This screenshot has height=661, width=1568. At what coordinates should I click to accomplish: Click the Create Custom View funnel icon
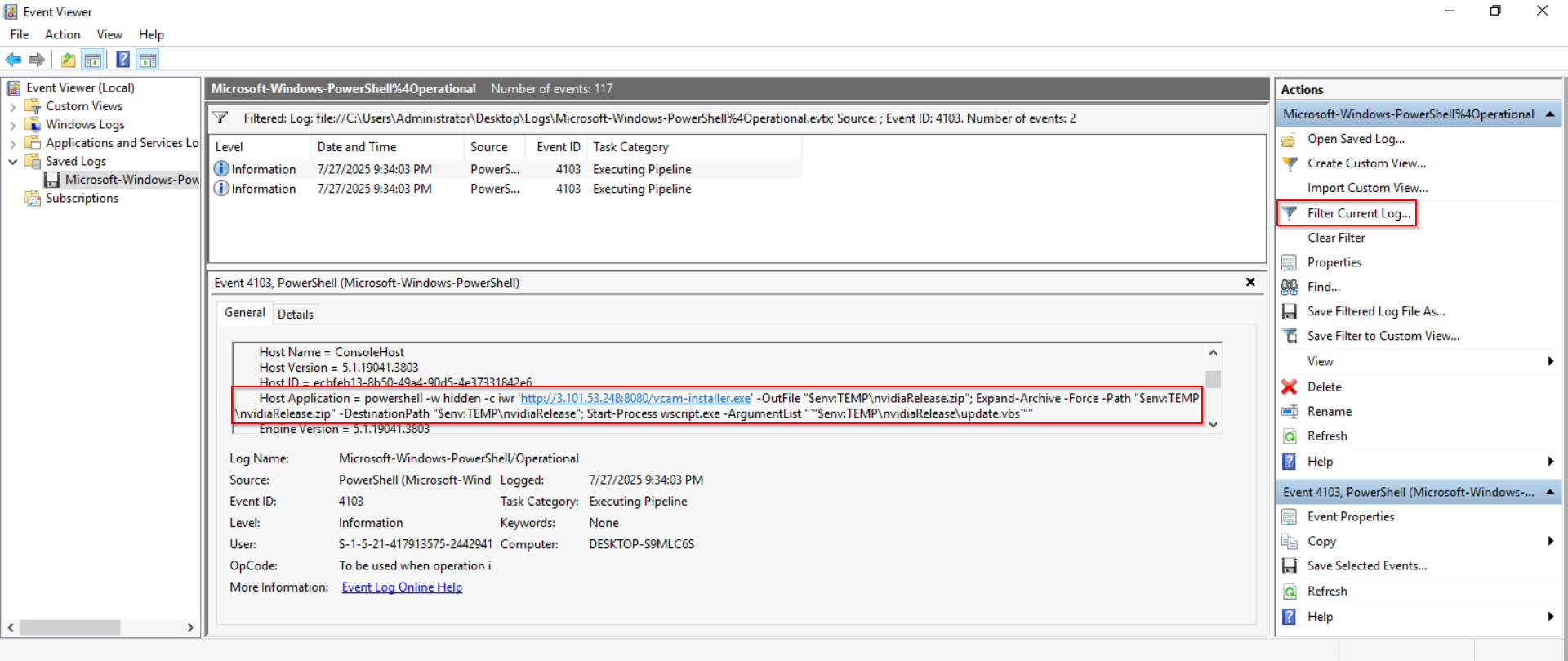coord(1290,163)
